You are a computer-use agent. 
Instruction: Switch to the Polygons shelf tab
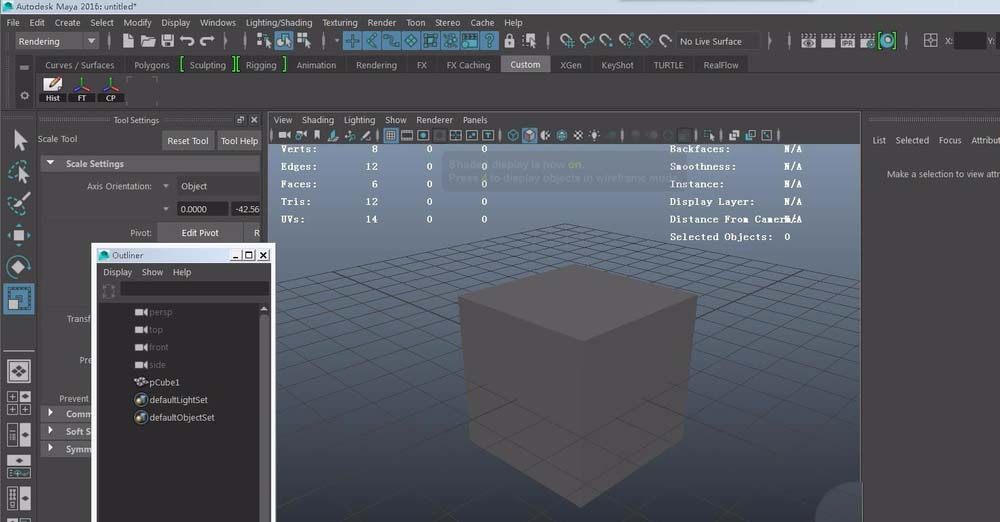[152, 65]
